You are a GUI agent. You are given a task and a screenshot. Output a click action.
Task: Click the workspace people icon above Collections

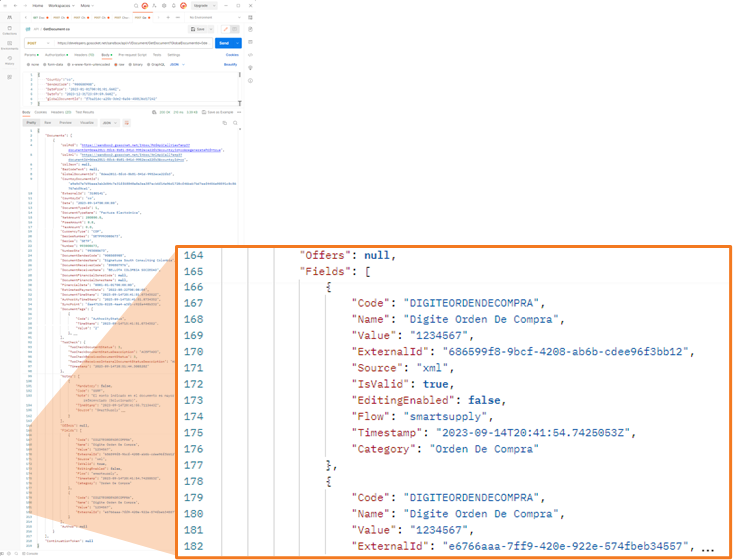10,17
